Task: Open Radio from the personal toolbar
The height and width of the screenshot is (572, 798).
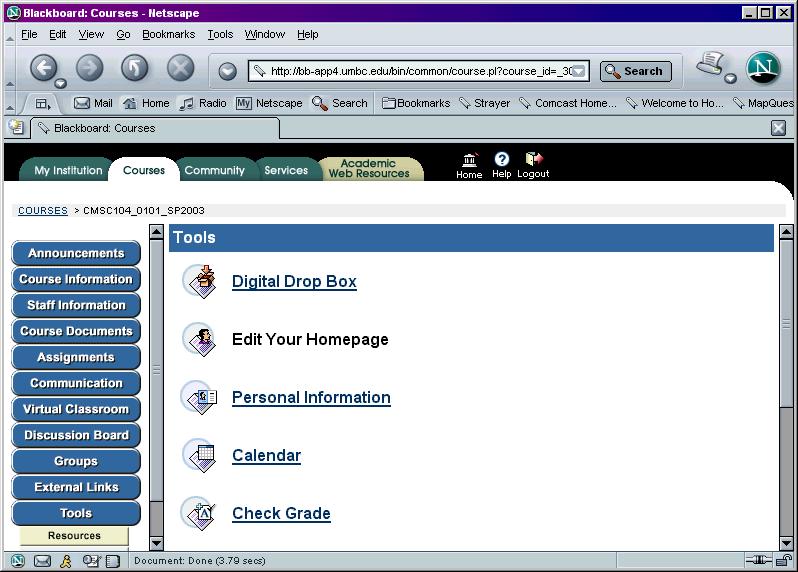Action: pyautogui.click(x=203, y=103)
